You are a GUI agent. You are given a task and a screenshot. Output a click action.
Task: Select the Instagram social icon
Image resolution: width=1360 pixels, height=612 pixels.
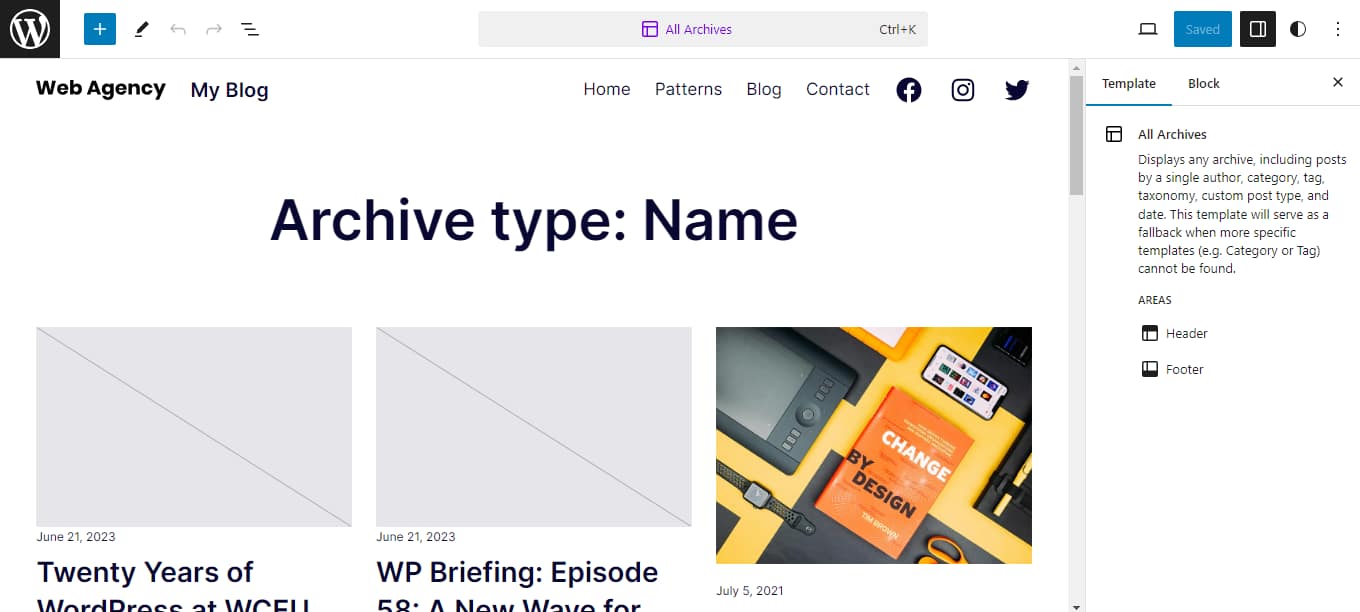962,89
